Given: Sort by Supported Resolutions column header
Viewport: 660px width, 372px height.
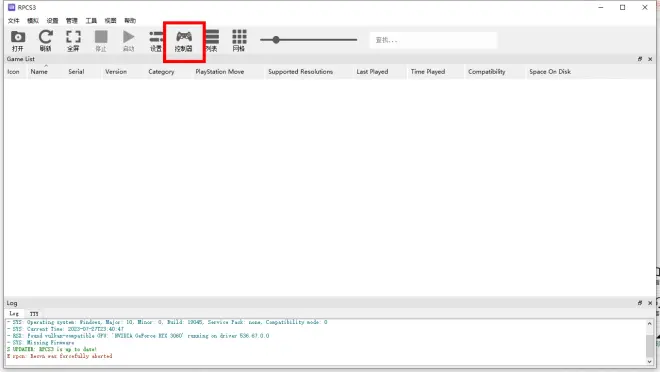Looking at the screenshot, I should [301, 72].
